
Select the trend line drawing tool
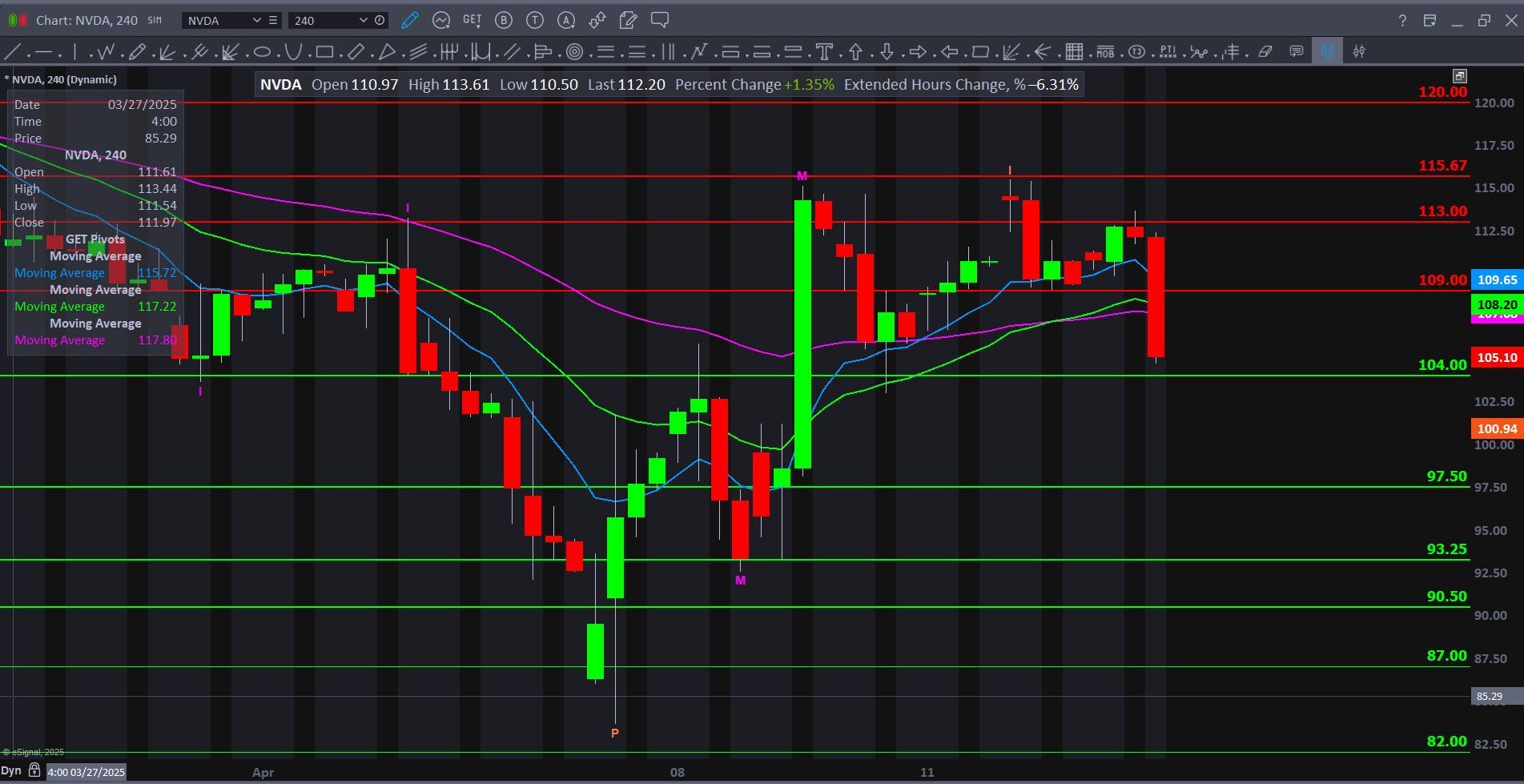13,52
